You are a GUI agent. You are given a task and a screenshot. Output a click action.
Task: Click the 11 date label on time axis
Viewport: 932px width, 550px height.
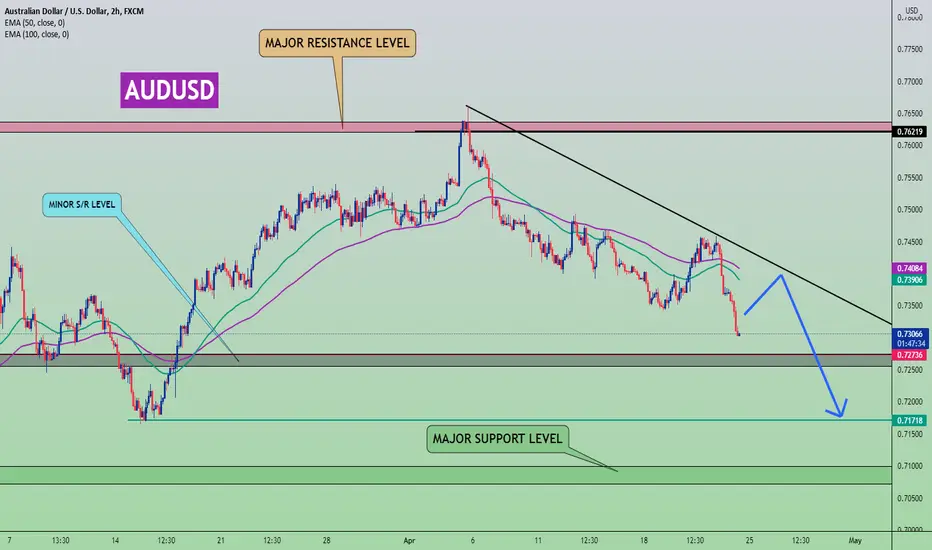pyautogui.click(x=538, y=540)
